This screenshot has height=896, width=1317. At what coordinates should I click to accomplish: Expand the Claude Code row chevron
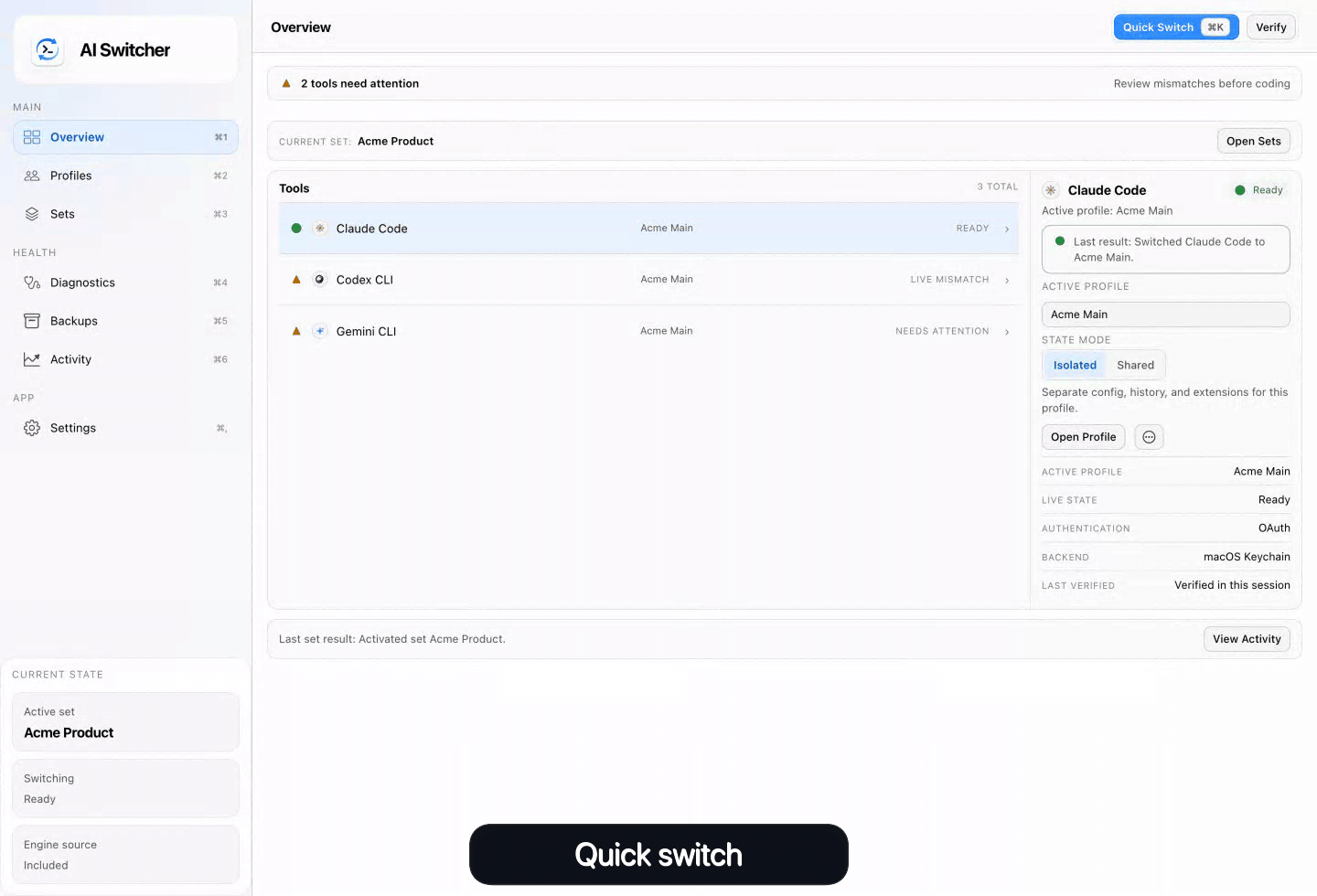click(x=1007, y=229)
